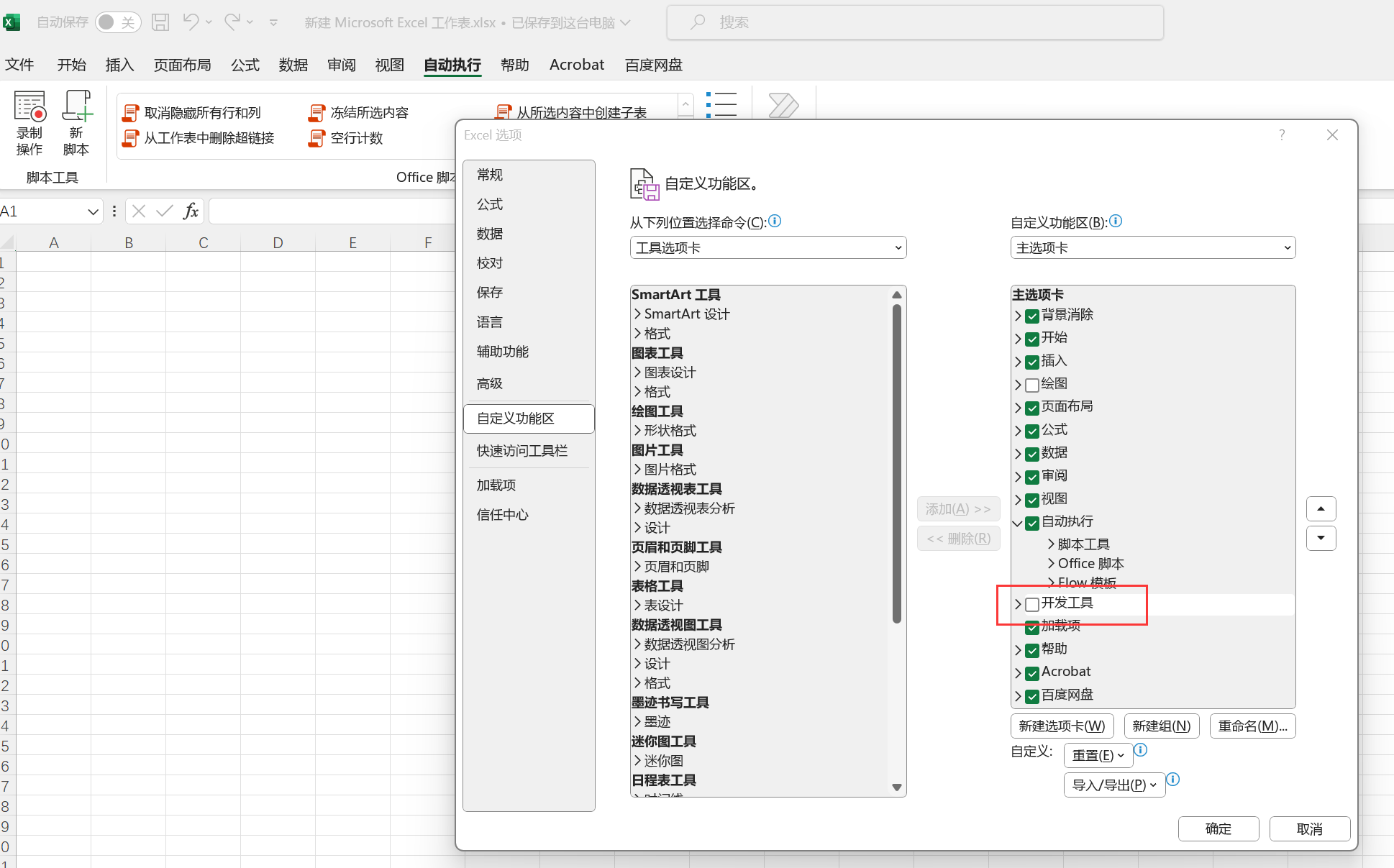Run the 从工作表中删除超链接 script
The height and width of the screenshot is (868, 1394).
[199, 138]
